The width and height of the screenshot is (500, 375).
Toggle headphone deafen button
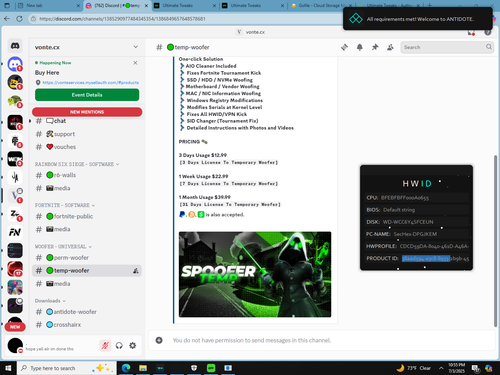[x=119, y=346]
